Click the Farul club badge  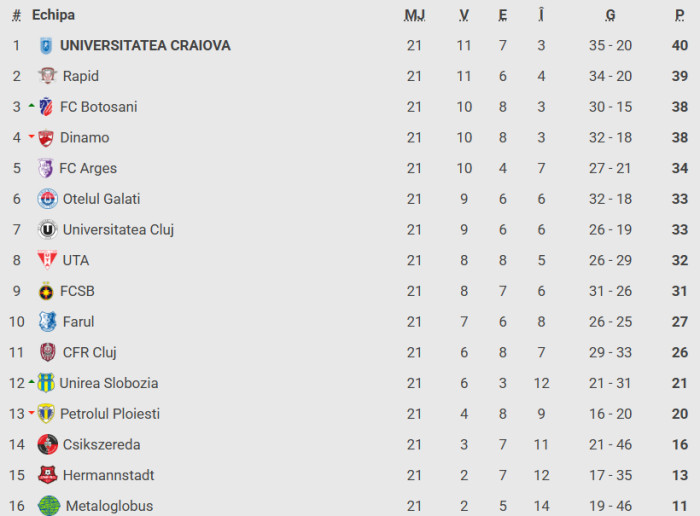click(46, 322)
